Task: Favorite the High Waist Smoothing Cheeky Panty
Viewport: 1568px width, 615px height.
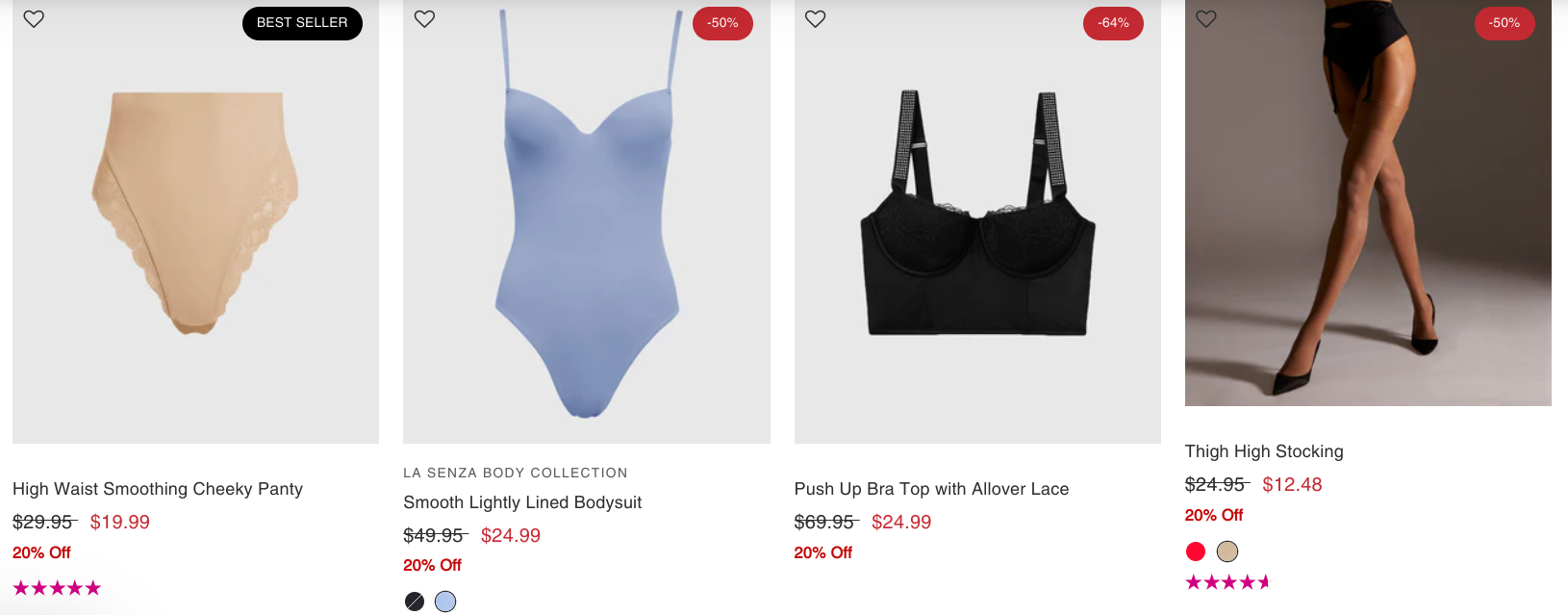Action: [34, 19]
